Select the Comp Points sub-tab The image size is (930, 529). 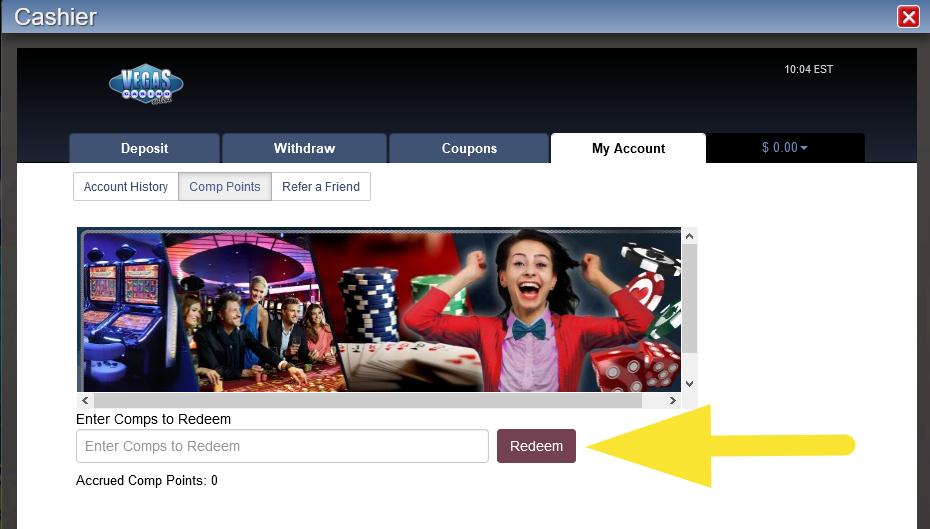(x=225, y=187)
